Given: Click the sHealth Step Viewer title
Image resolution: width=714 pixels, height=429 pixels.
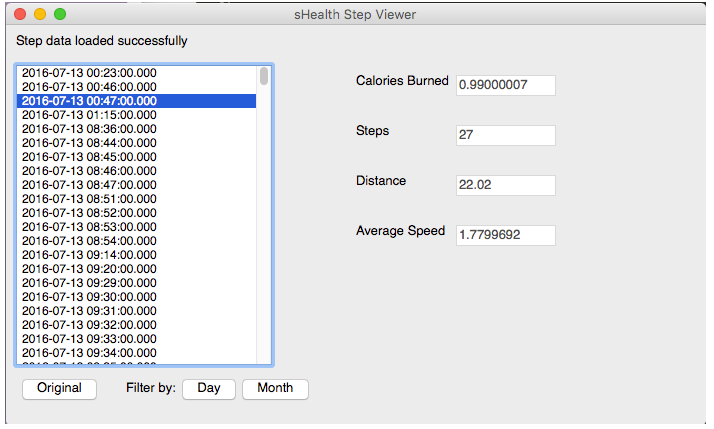Looking at the screenshot, I should tap(355, 15).
